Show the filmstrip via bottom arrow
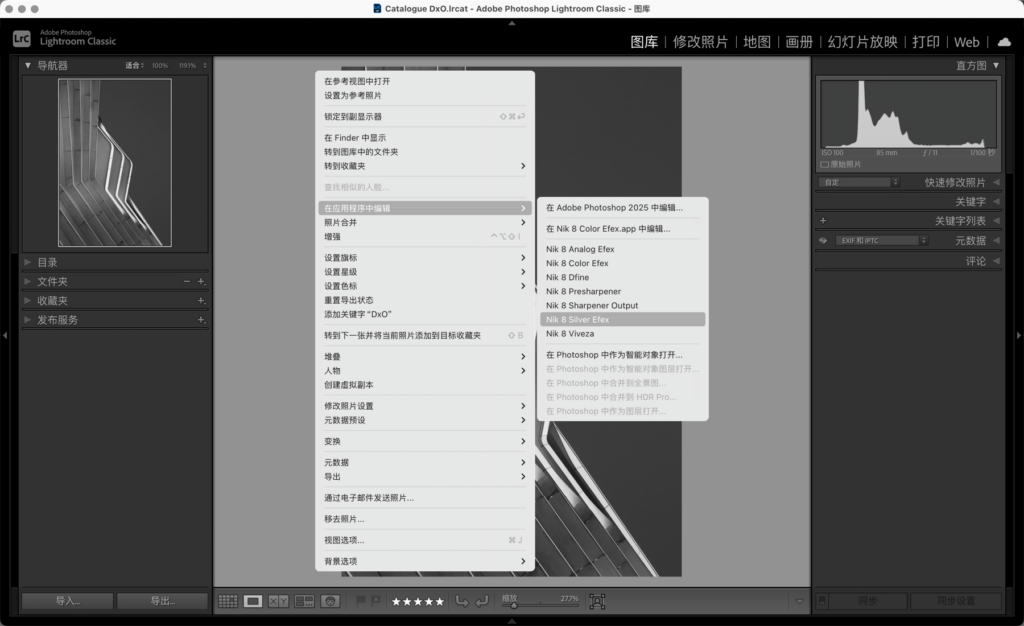This screenshot has height=626, width=1024. pos(512,621)
